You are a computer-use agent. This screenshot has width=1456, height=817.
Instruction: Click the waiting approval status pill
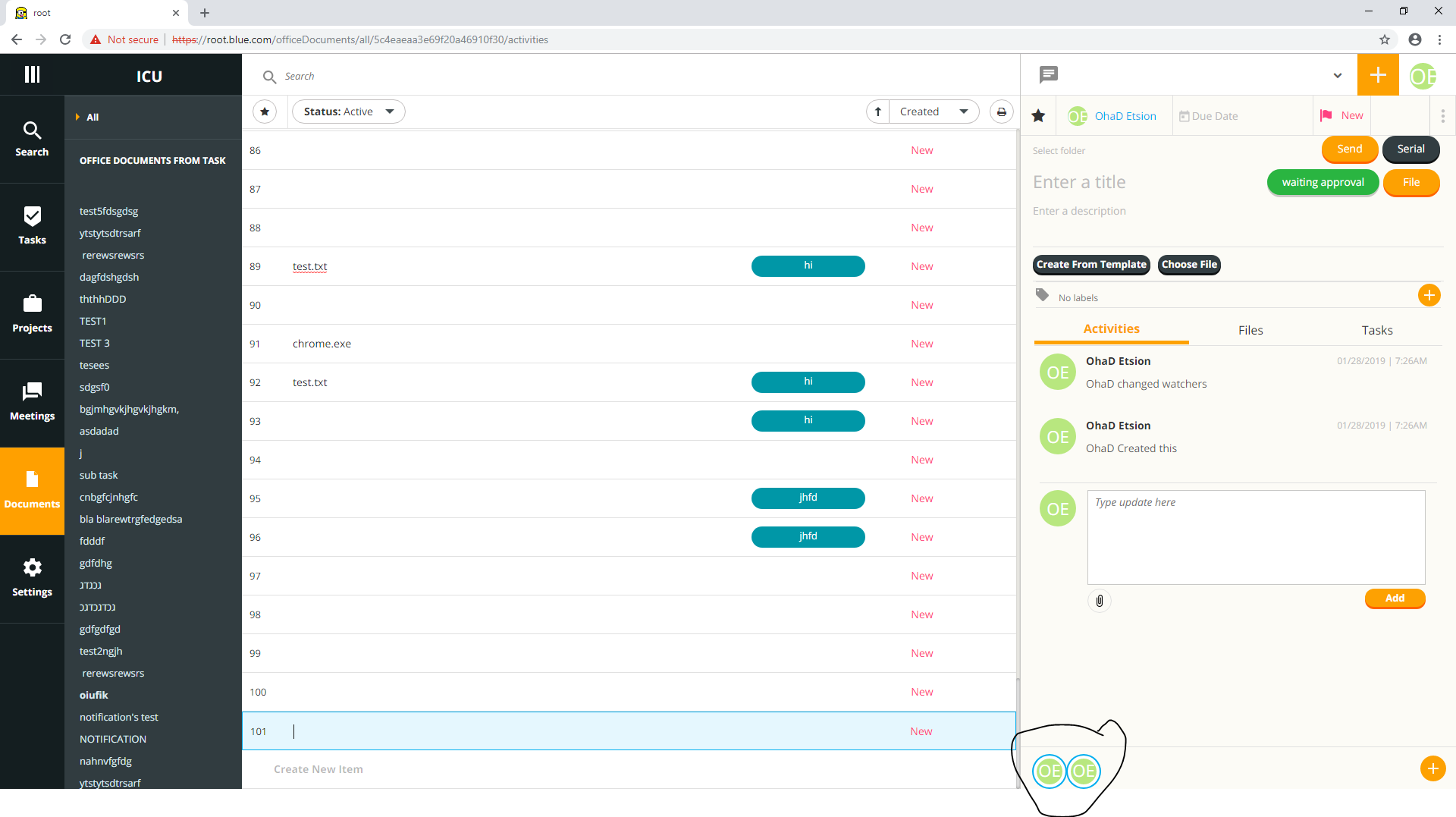[x=1322, y=182]
